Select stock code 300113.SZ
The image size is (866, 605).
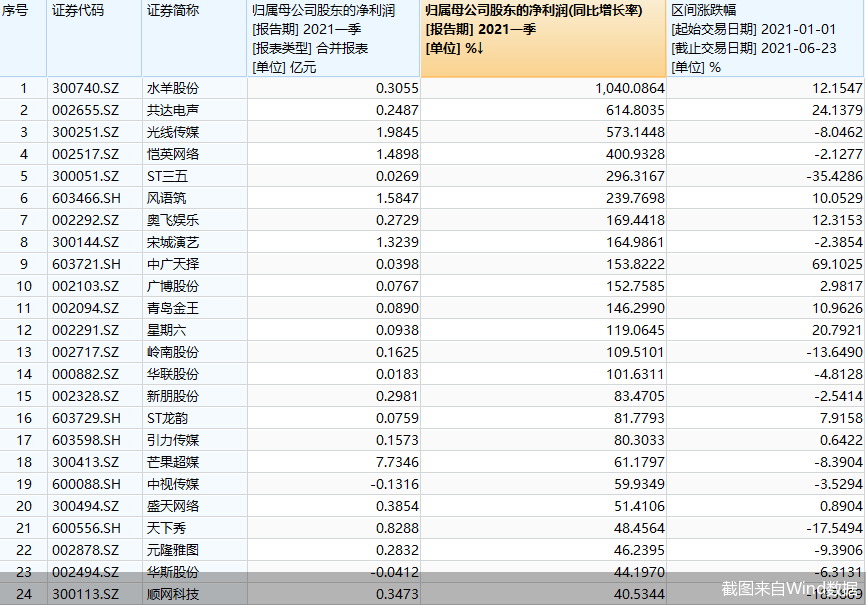tap(86, 595)
